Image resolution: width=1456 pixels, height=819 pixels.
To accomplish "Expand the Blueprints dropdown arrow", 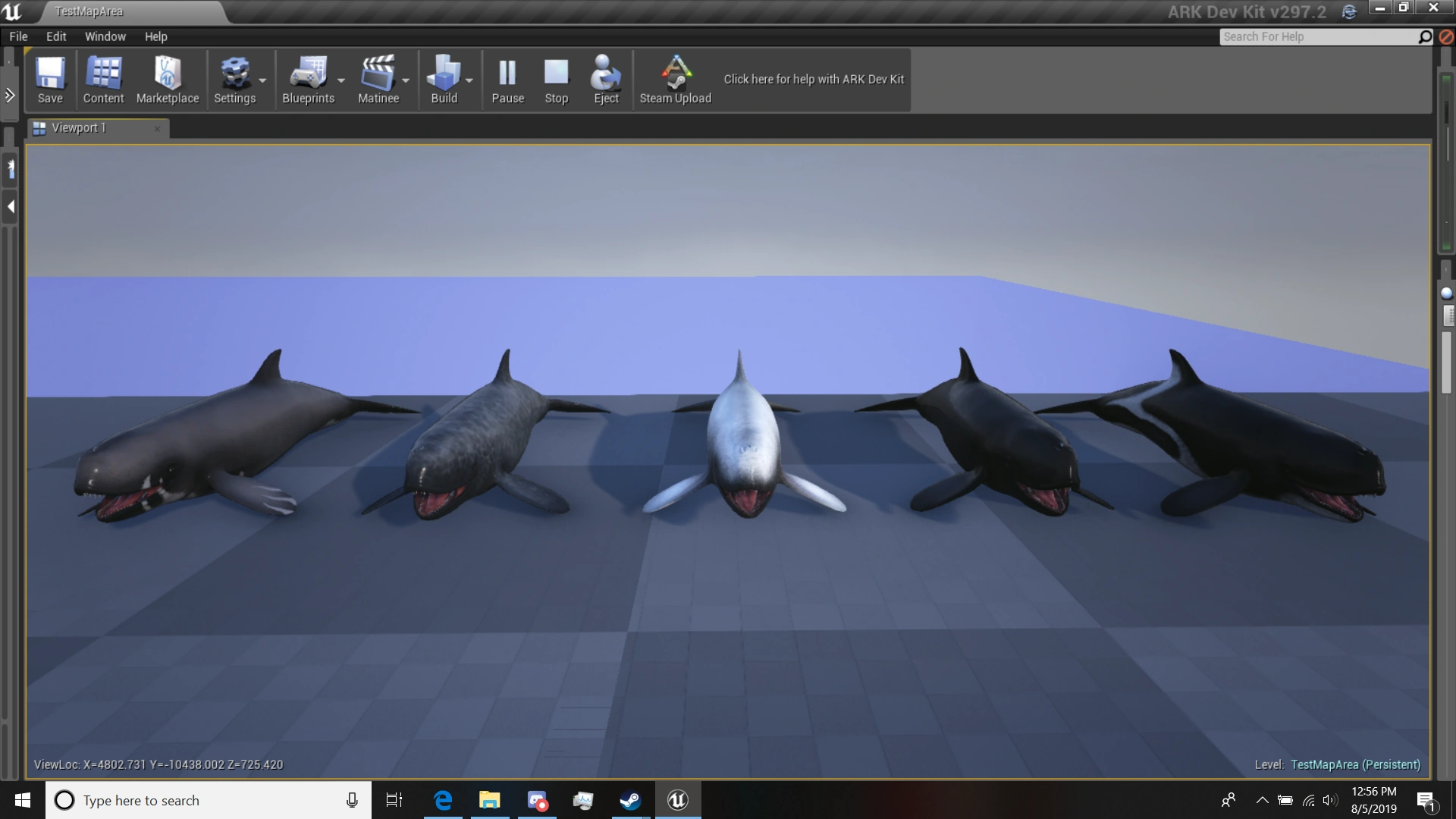I will pos(341,80).
